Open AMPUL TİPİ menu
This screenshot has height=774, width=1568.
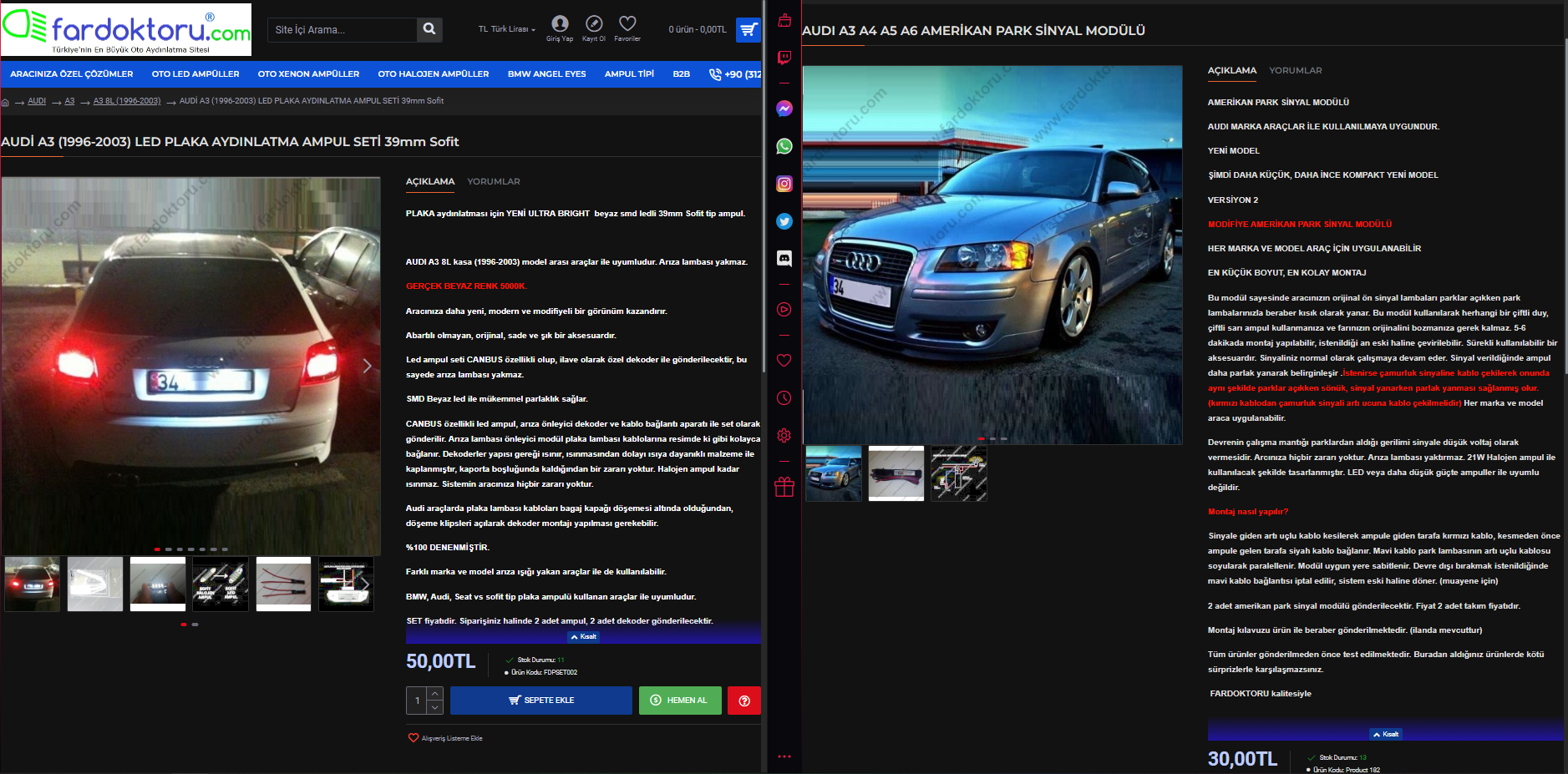point(629,74)
